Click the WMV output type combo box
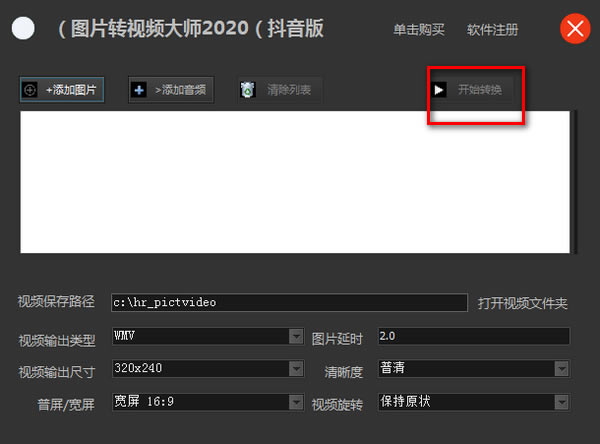Viewport: 600px width, 444px height. pos(208,336)
